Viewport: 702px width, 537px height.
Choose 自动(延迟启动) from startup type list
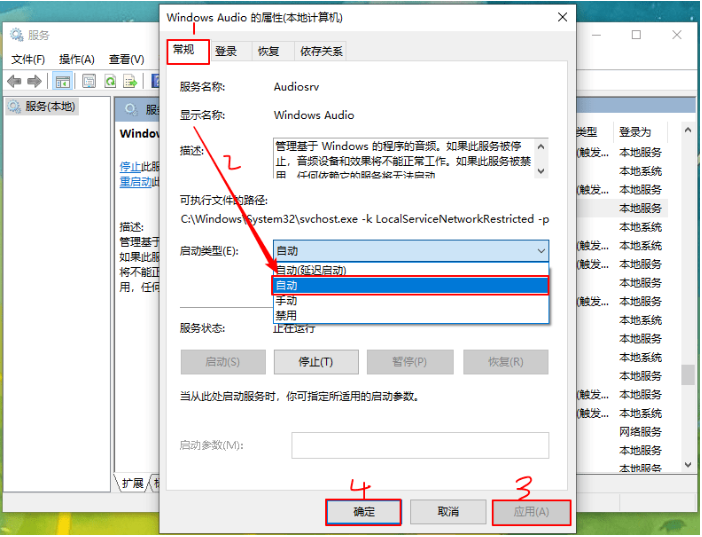click(x=411, y=270)
